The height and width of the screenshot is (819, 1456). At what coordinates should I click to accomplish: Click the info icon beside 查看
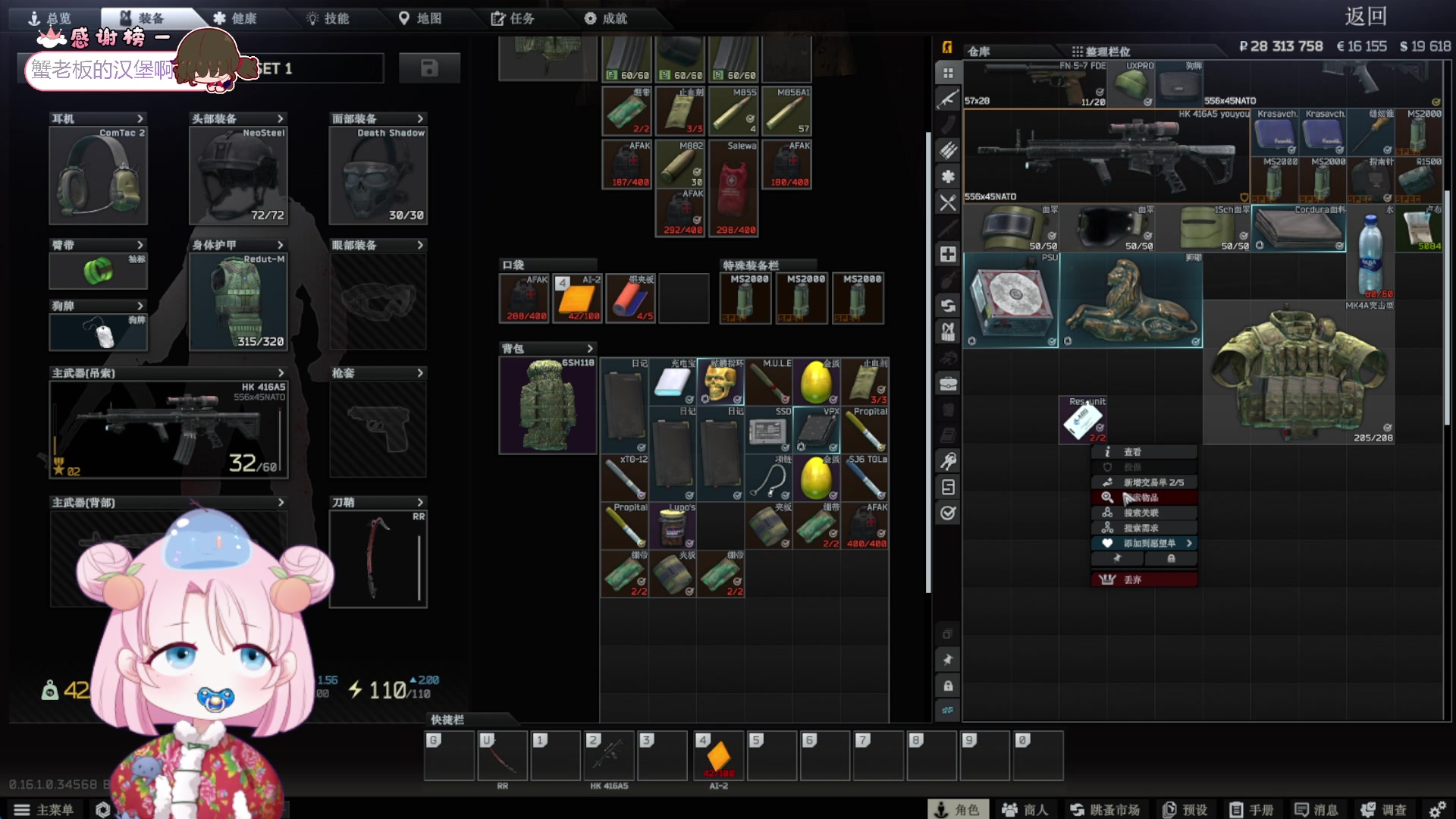1107,452
